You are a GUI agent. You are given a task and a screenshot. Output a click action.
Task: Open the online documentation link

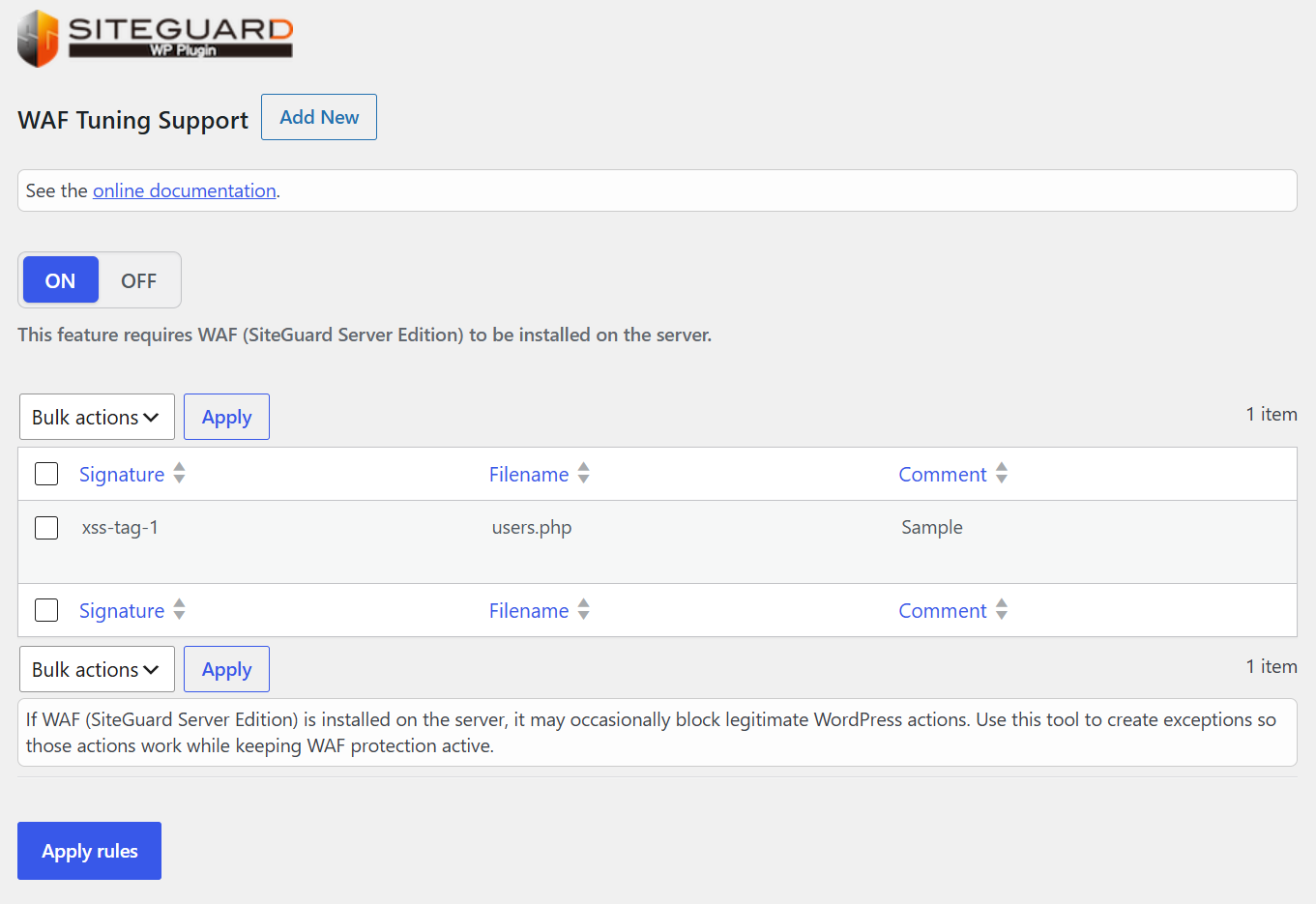(x=185, y=190)
